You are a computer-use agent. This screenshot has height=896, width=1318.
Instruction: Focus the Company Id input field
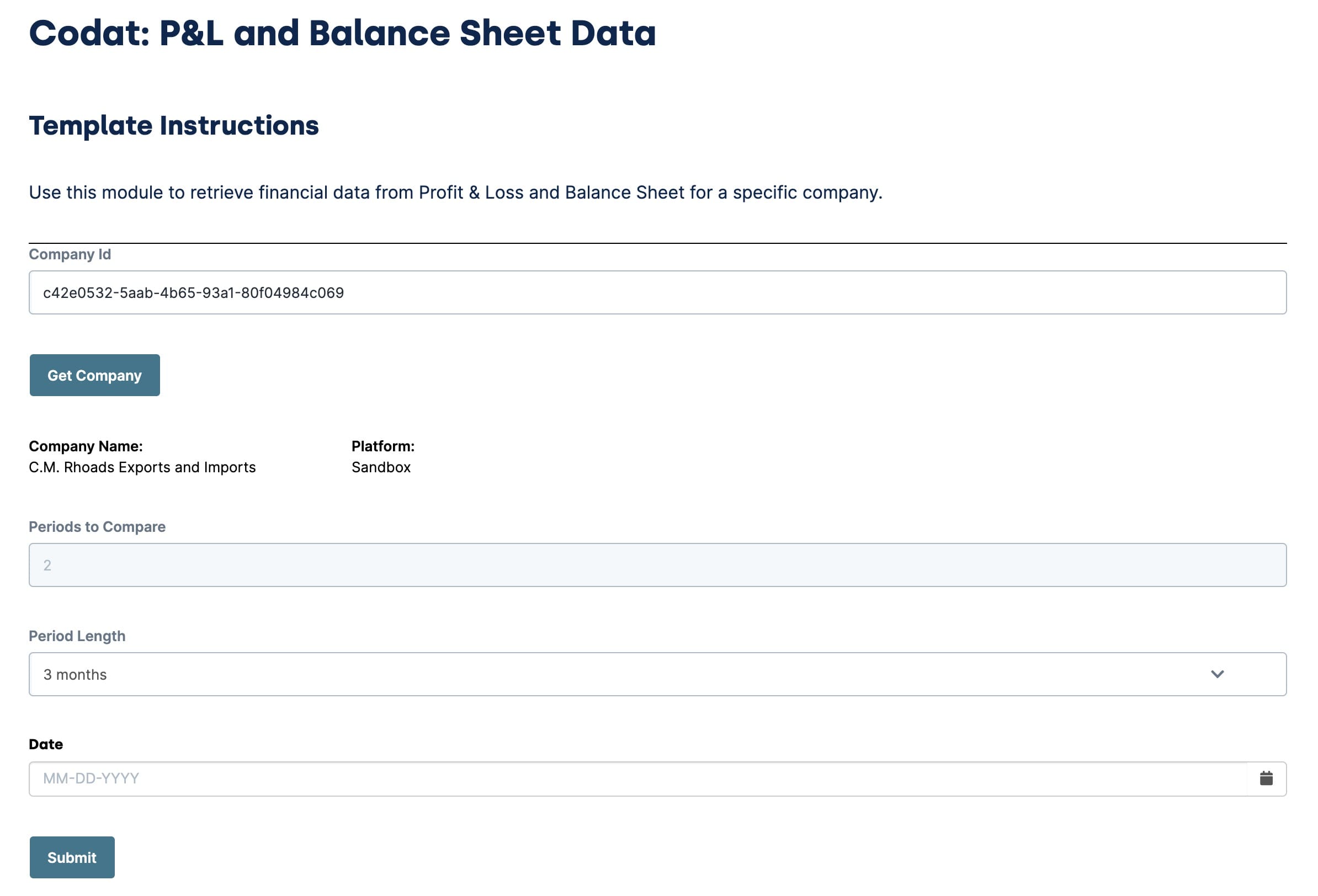[x=658, y=292]
